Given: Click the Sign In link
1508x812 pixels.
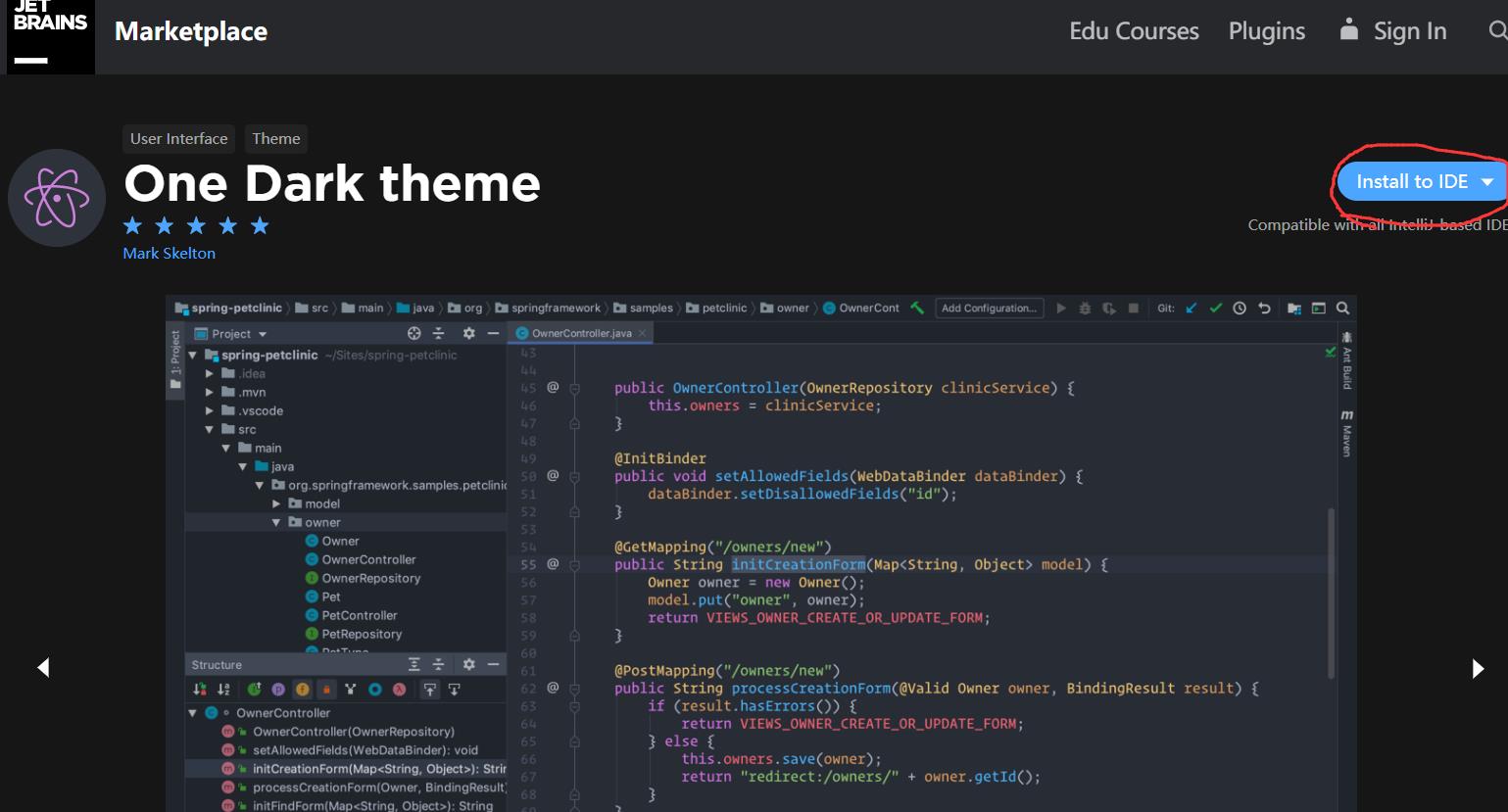Looking at the screenshot, I should (1393, 31).
